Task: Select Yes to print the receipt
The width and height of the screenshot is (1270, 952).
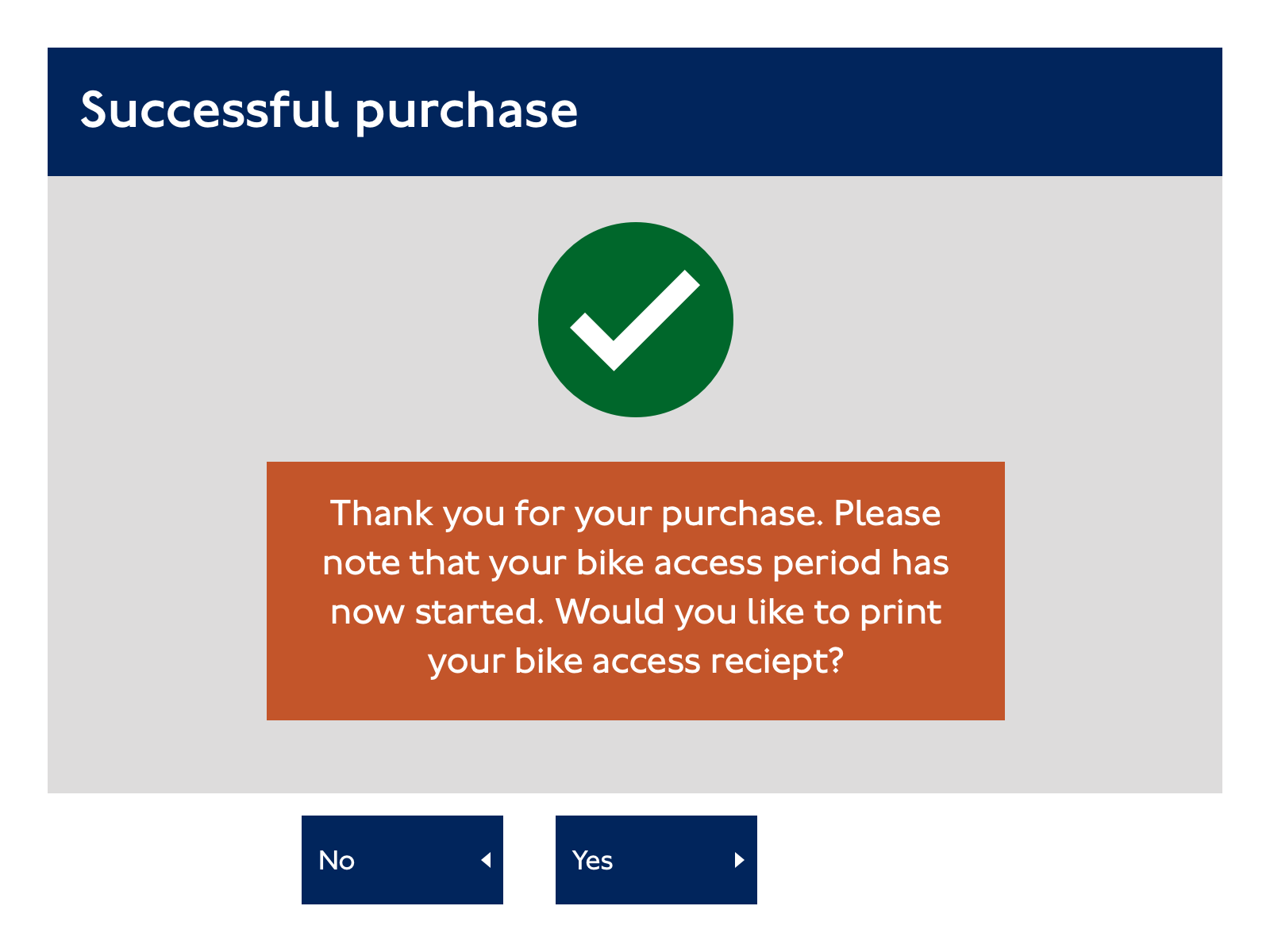Action: tap(656, 860)
